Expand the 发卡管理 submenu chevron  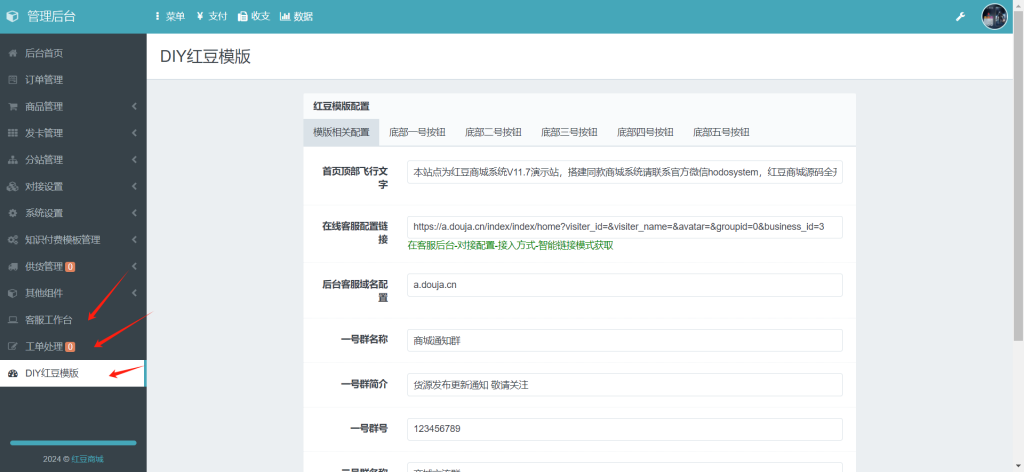(134, 133)
